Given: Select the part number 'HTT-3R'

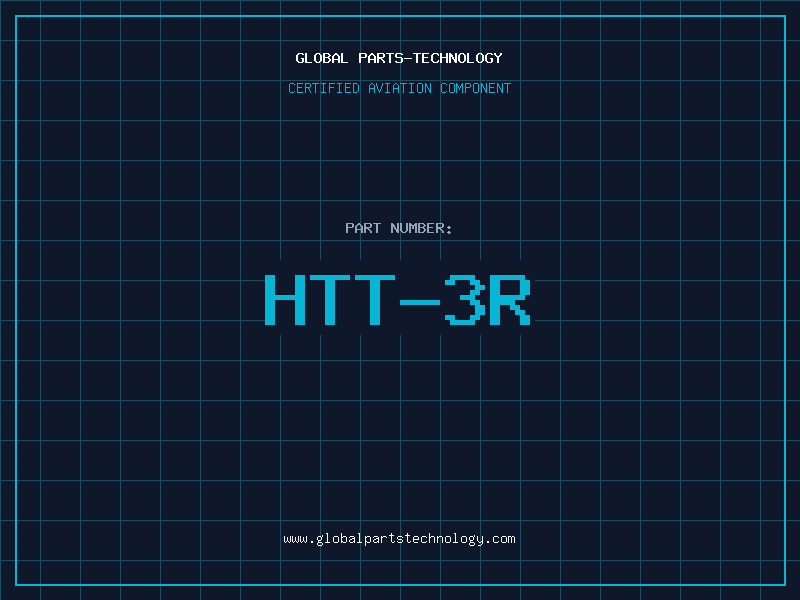Looking at the screenshot, I should coord(398,300).
